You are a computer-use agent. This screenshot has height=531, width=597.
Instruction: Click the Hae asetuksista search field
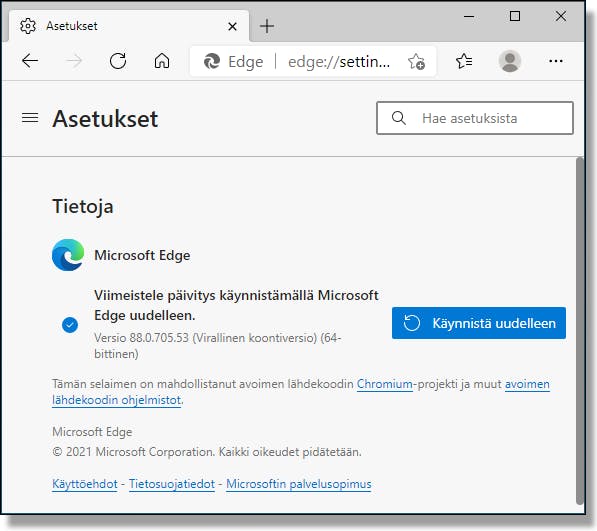(x=475, y=118)
